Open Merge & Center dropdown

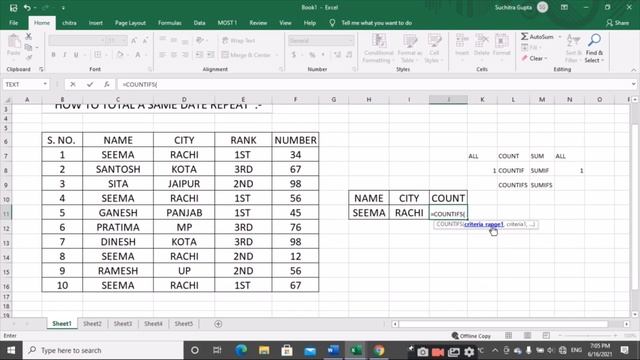(277, 55)
